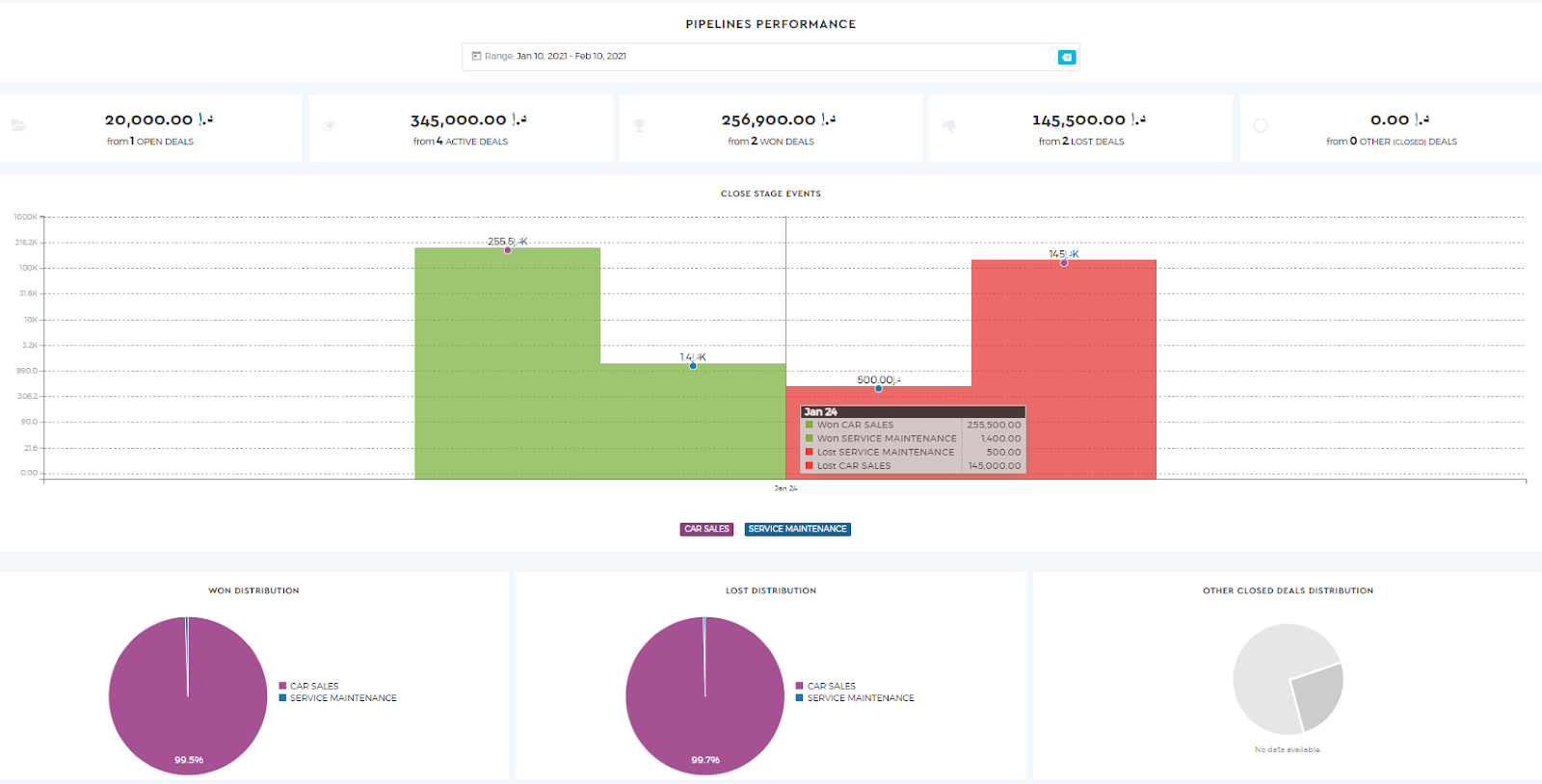Click the 'from 4 ACTIVE DEALS' label
The height and width of the screenshot is (784, 1542).
click(461, 142)
